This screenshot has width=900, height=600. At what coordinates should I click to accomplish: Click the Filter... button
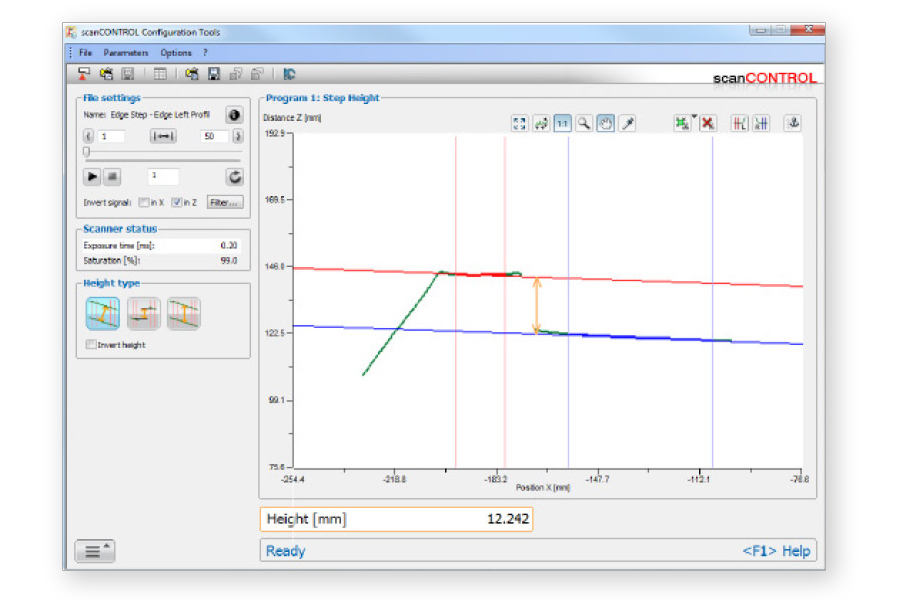[x=224, y=203]
